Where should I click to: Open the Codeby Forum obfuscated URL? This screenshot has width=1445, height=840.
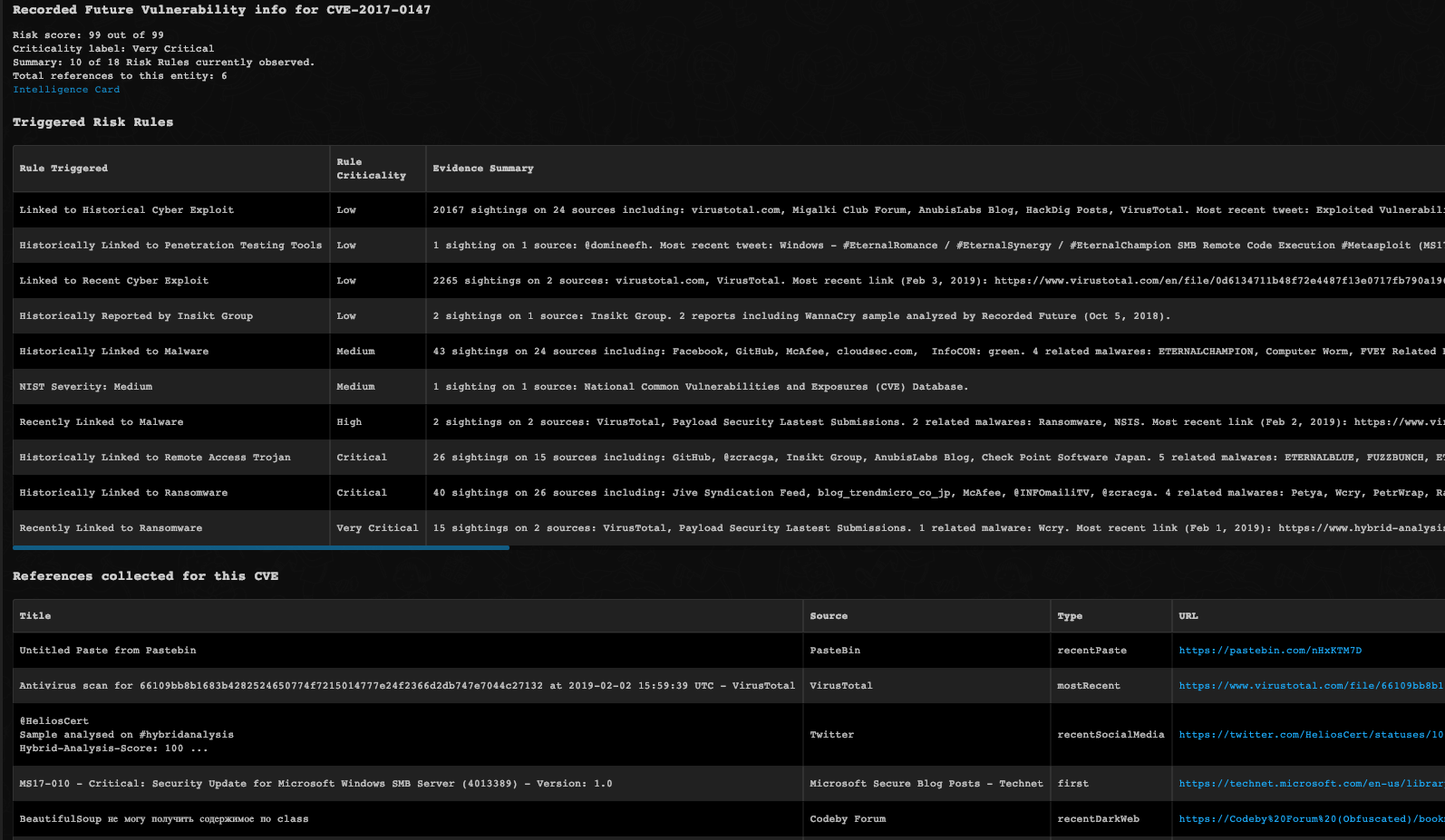point(1310,819)
